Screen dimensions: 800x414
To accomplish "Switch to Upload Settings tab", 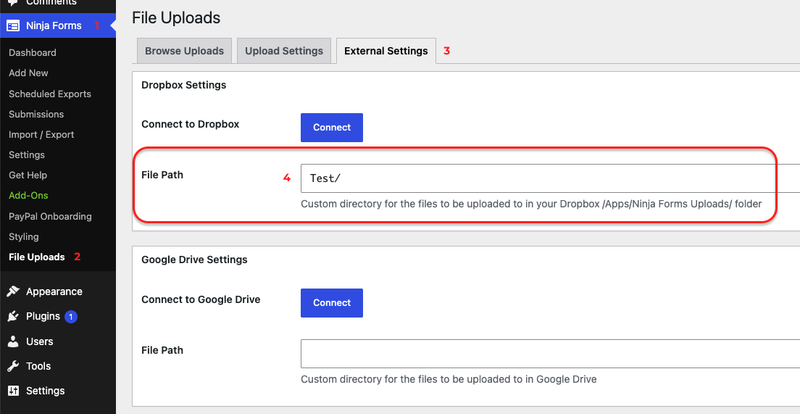I will point(284,51).
